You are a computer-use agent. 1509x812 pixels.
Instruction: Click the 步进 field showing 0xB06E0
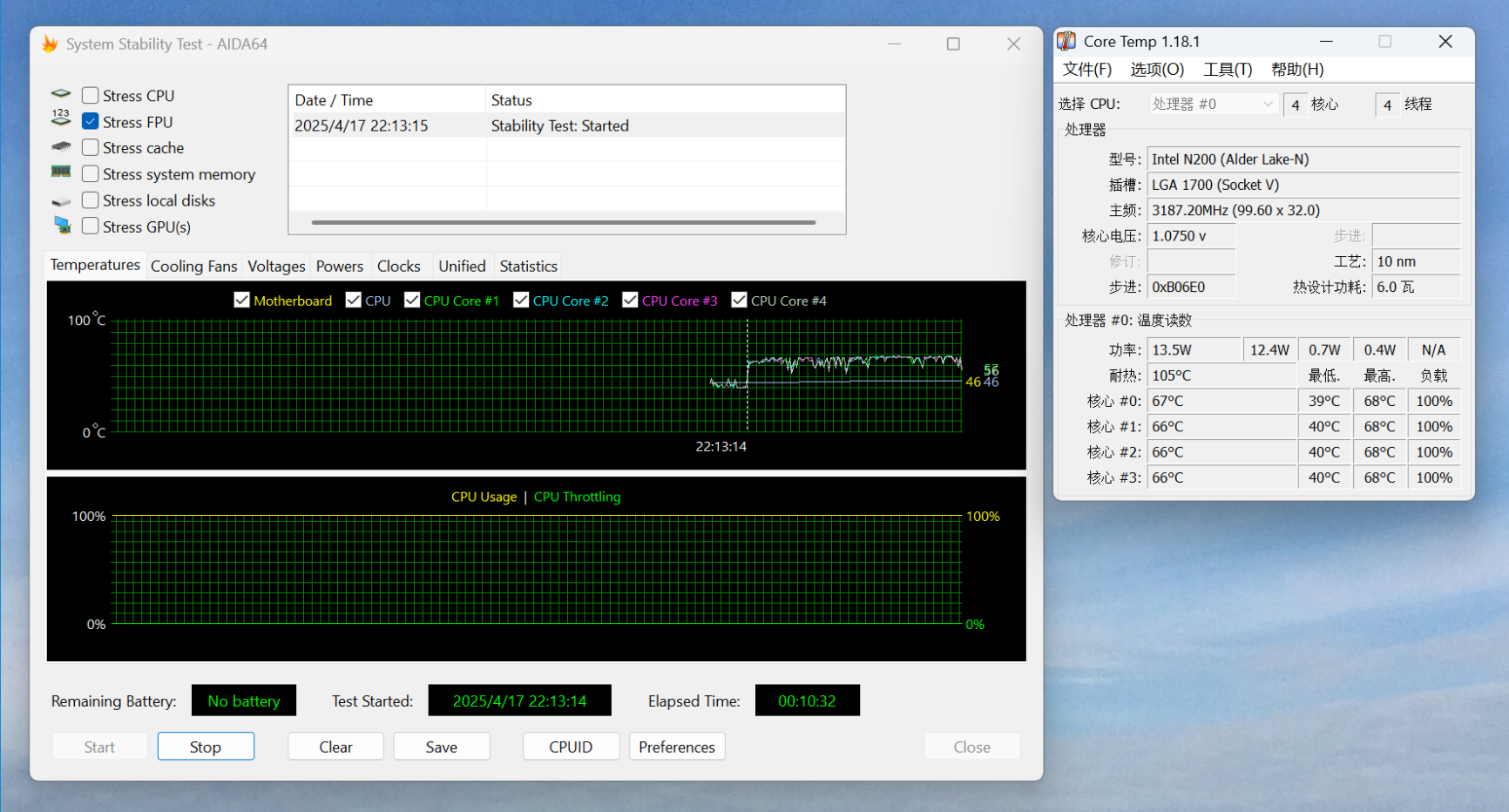(1191, 287)
